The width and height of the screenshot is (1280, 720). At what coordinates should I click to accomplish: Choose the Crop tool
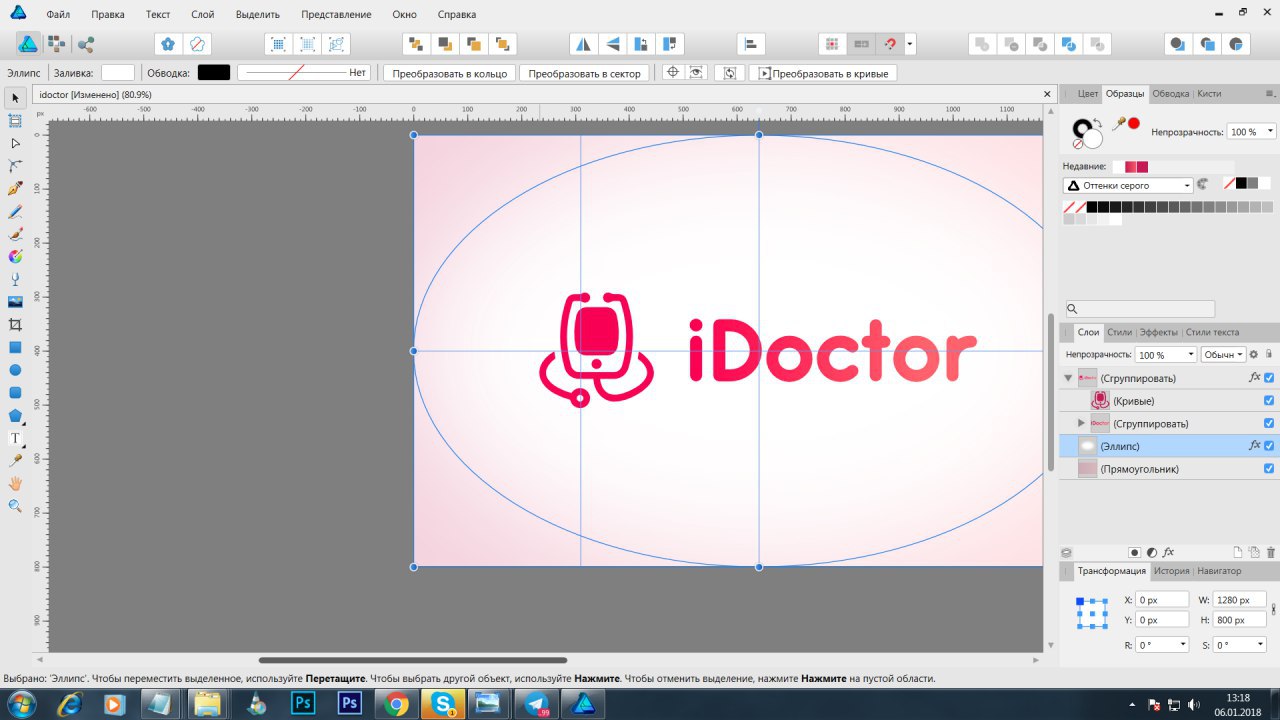point(15,325)
